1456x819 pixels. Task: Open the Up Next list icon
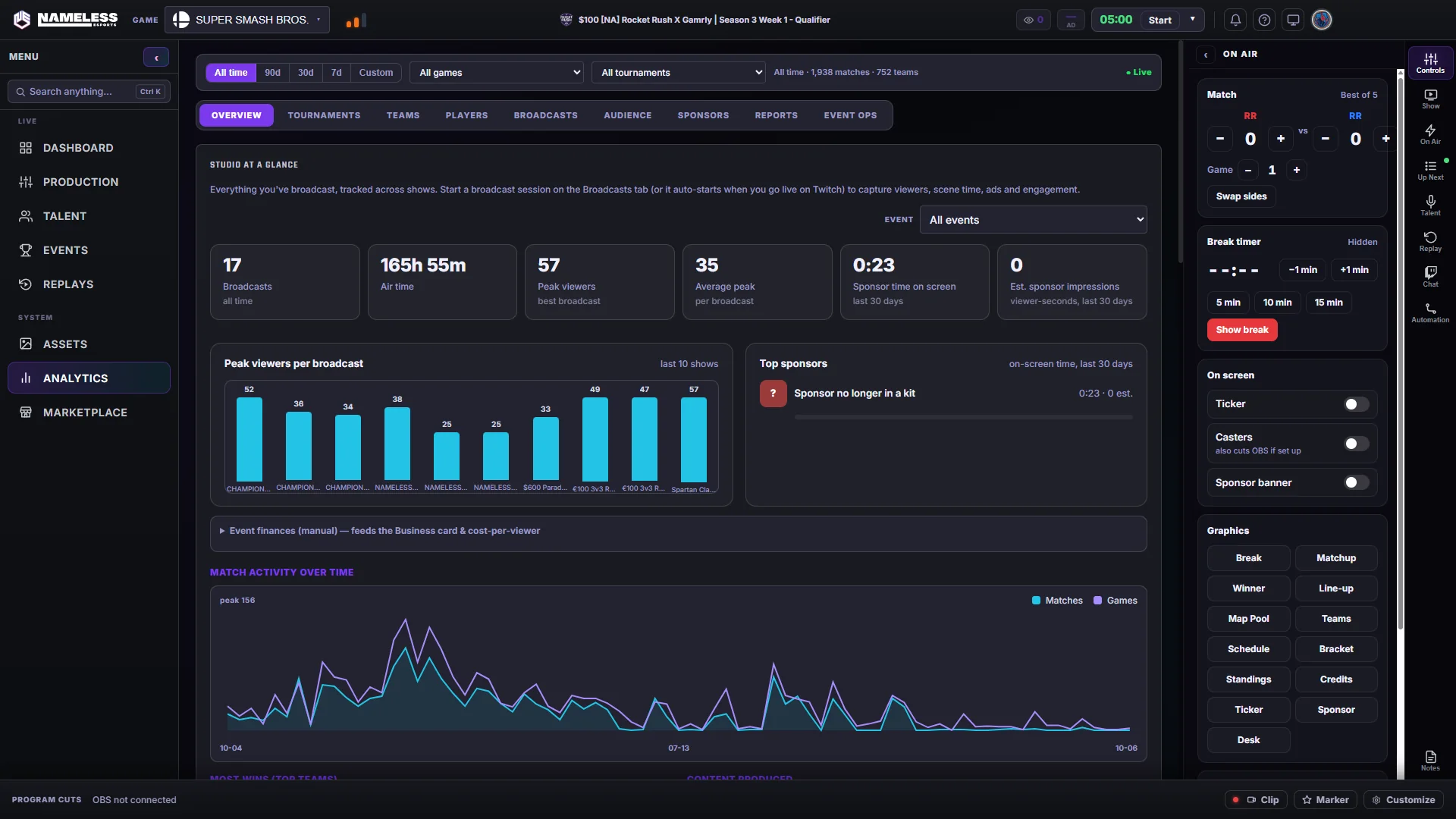click(1430, 170)
